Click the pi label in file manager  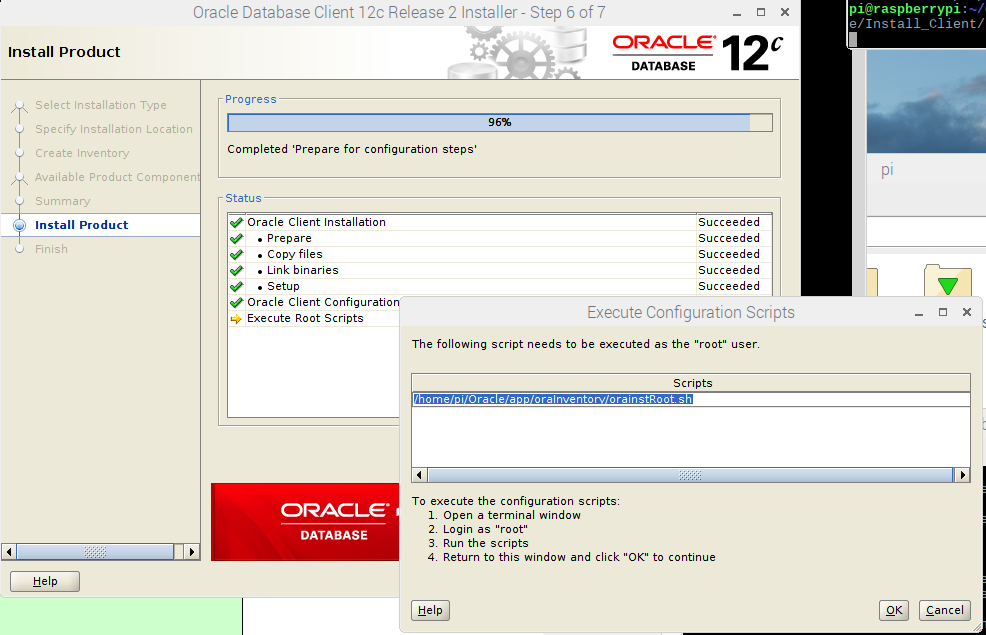coord(887,170)
